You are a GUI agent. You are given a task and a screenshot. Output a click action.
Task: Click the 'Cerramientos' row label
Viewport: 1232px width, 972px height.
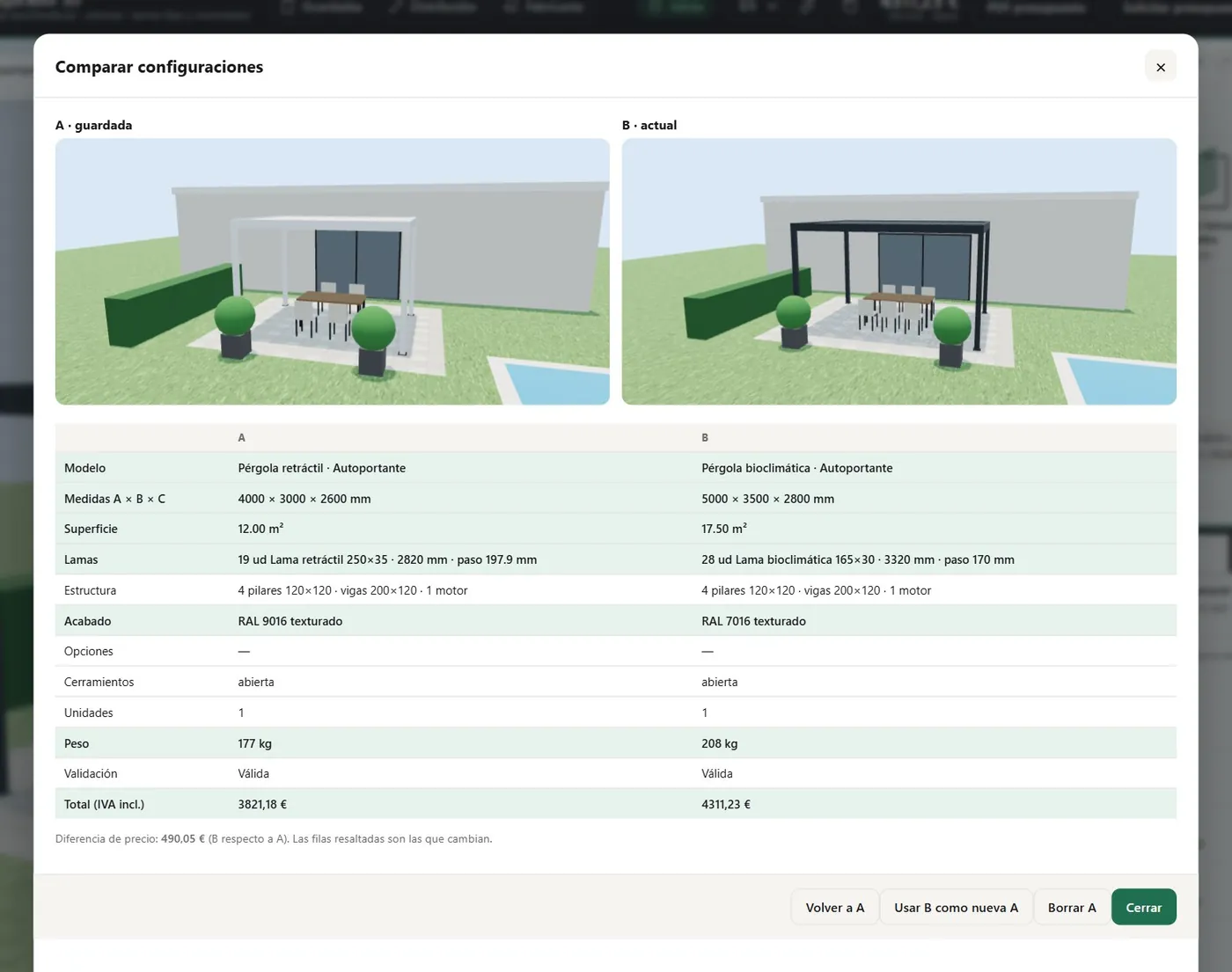[99, 682]
